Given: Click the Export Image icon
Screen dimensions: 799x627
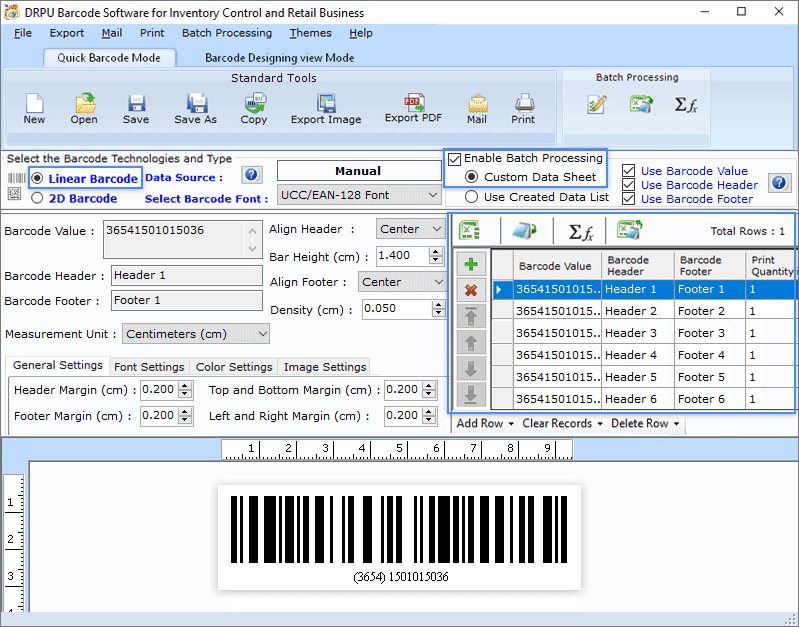Looking at the screenshot, I should pos(326,108).
